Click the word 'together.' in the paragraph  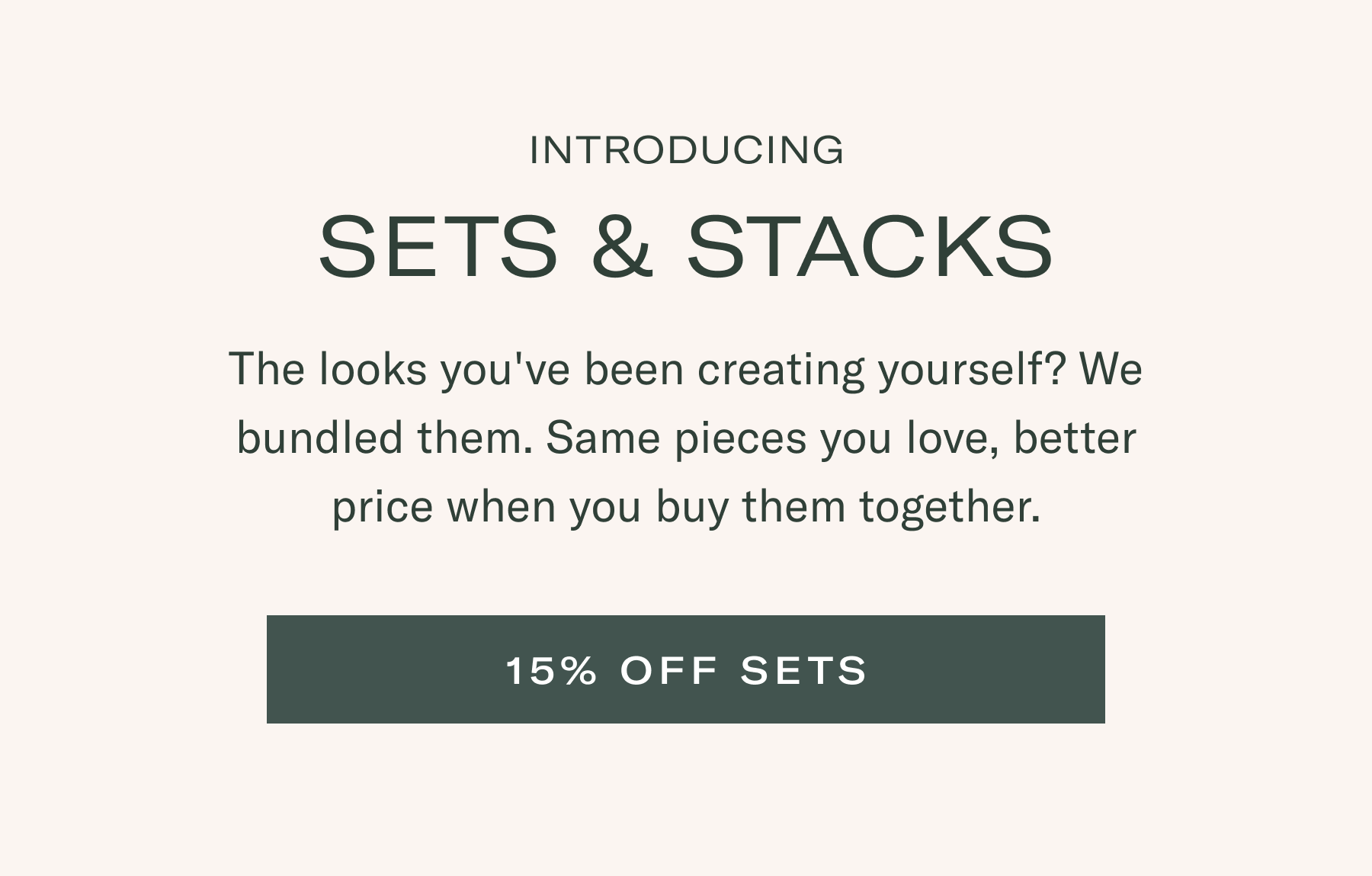click(950, 507)
